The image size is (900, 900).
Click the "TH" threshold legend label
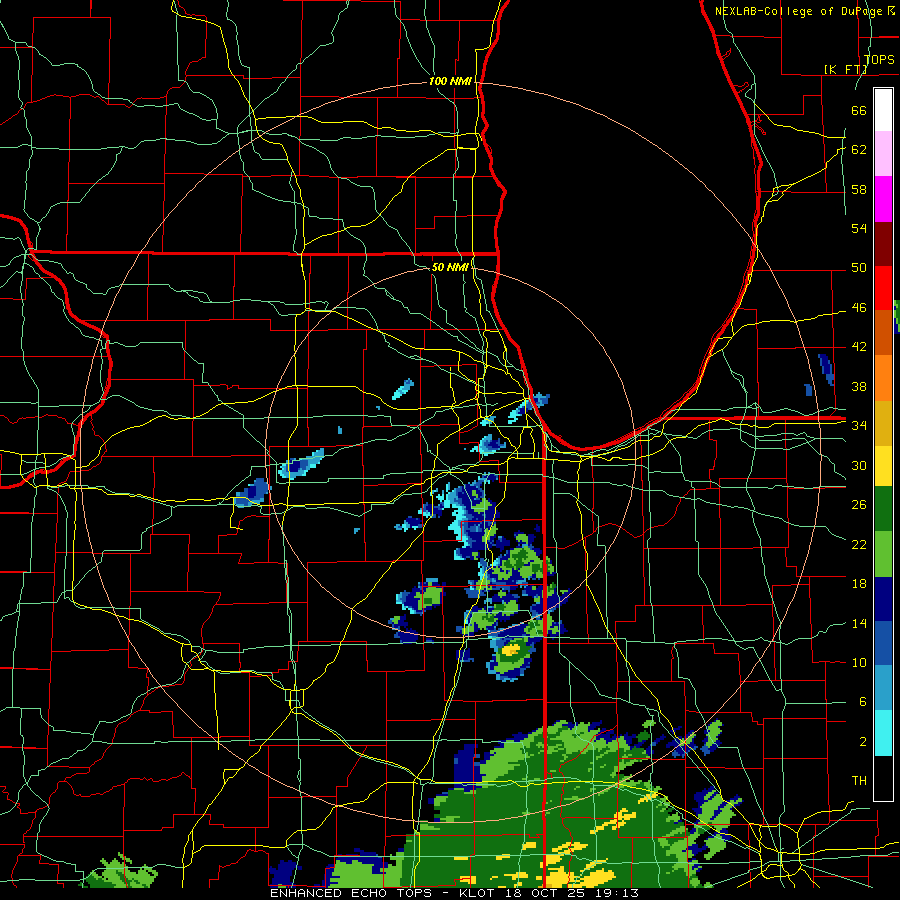(859, 781)
